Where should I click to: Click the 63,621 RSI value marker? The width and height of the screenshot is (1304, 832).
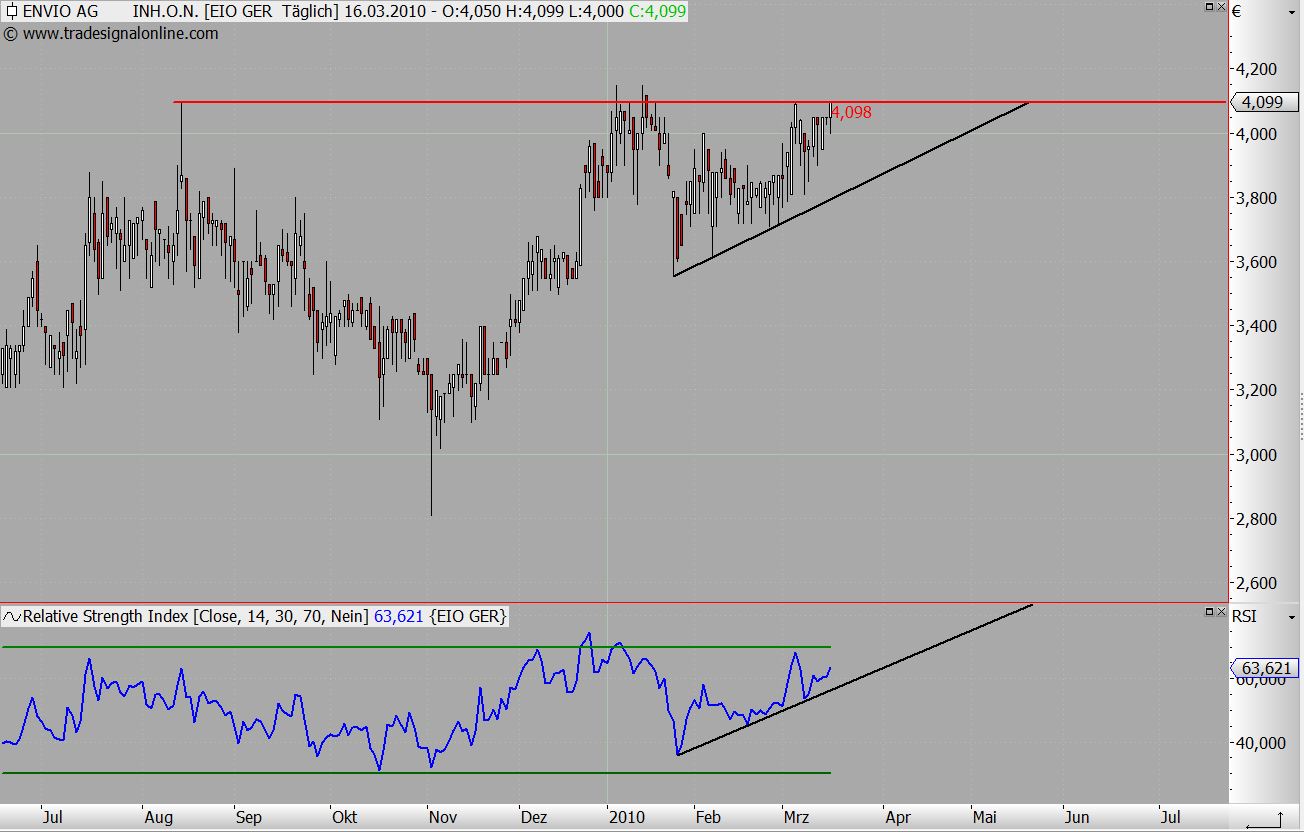(1265, 668)
